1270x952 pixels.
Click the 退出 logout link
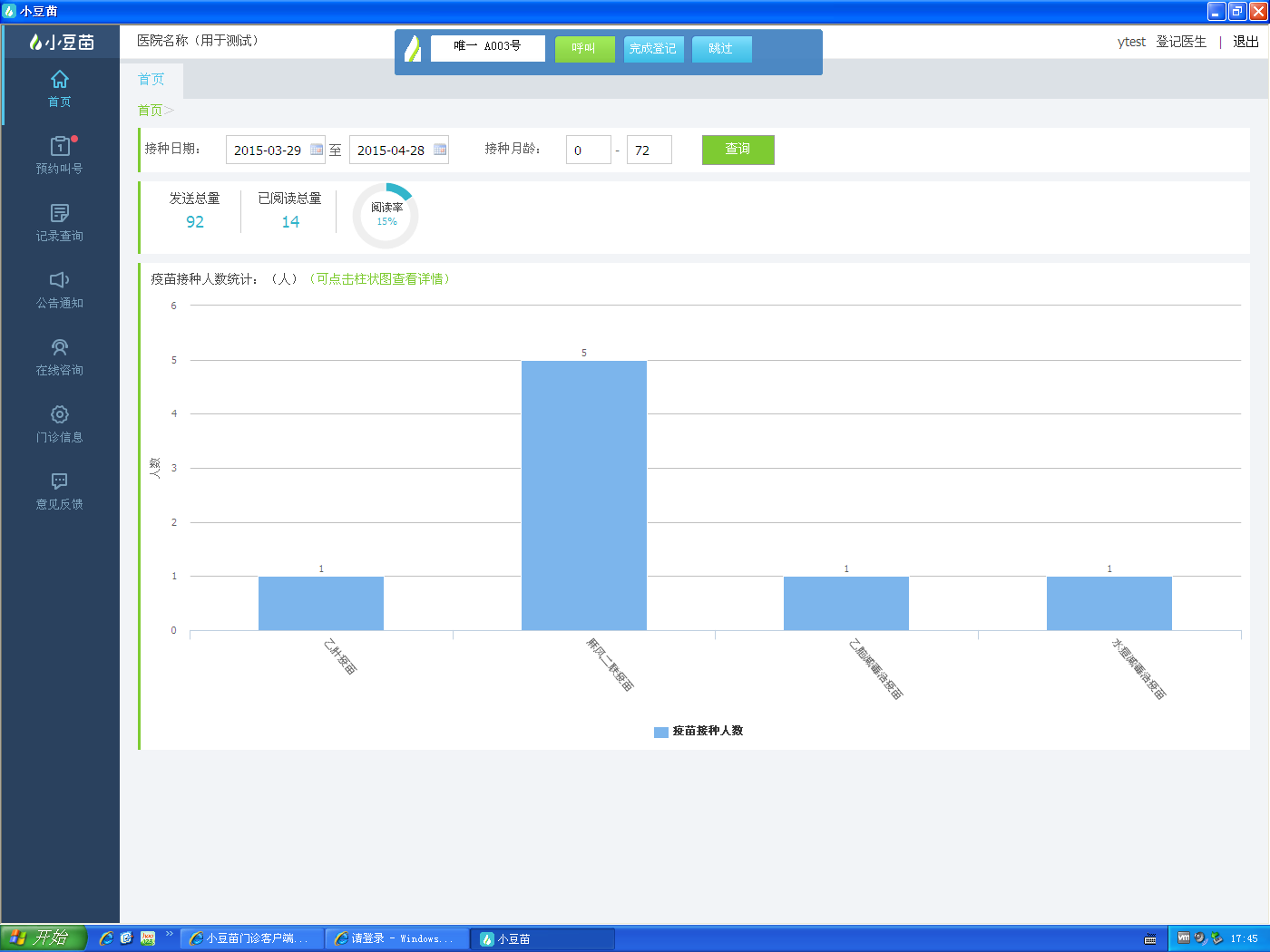click(1246, 42)
